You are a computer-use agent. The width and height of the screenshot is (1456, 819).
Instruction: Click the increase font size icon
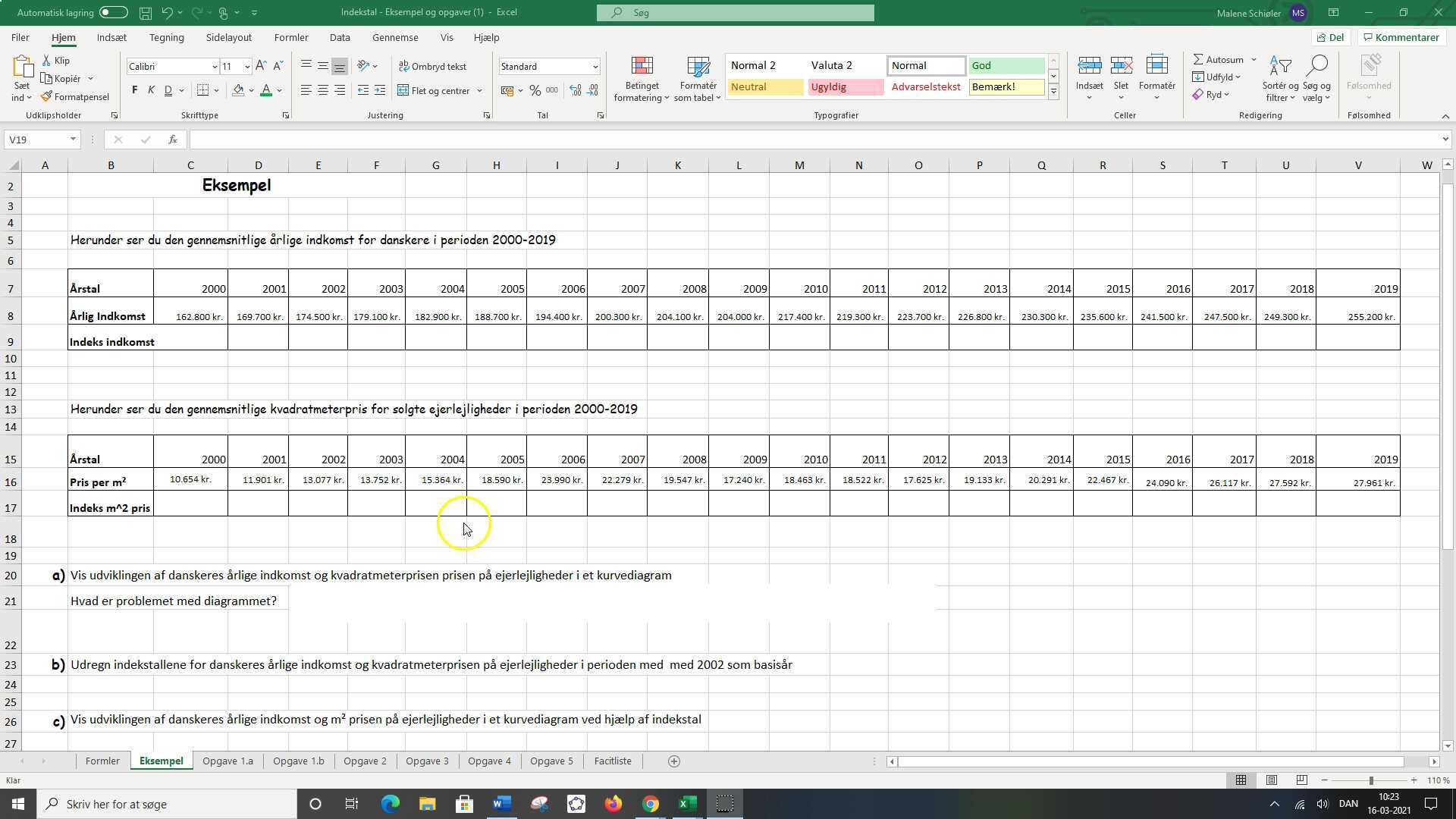(x=261, y=67)
